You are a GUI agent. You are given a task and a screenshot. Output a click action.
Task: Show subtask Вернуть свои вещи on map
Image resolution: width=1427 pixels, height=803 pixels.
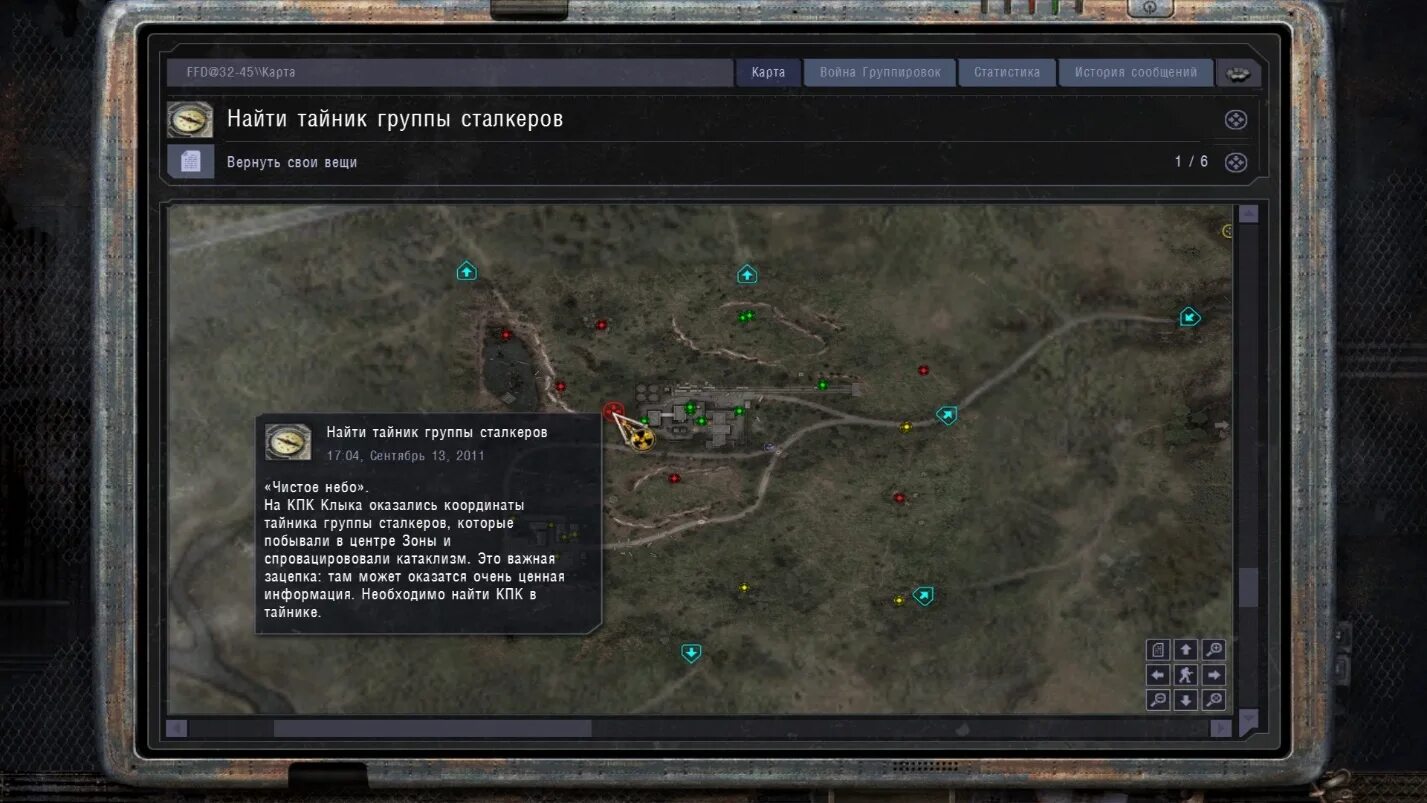pos(1236,162)
